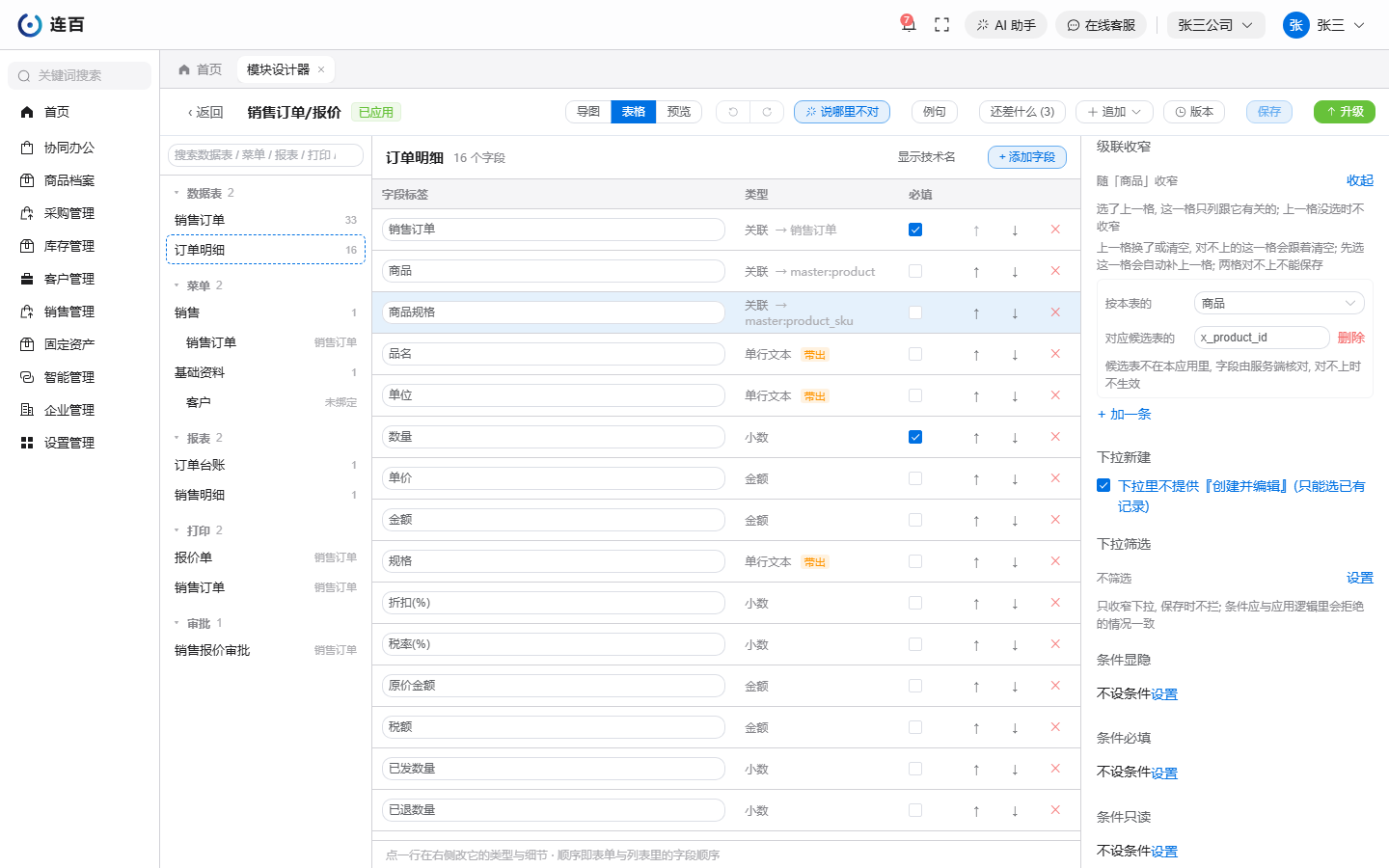Switch to 导图 view tab
Viewport: 1389px width, 868px height.
coord(588,112)
